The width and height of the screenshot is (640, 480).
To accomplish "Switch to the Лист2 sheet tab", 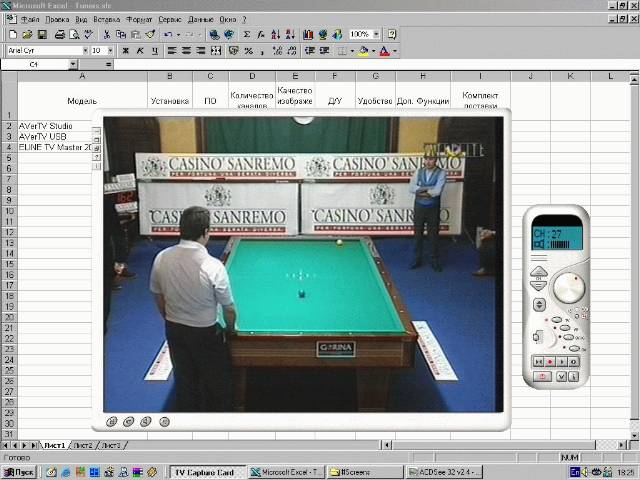I will point(83,445).
